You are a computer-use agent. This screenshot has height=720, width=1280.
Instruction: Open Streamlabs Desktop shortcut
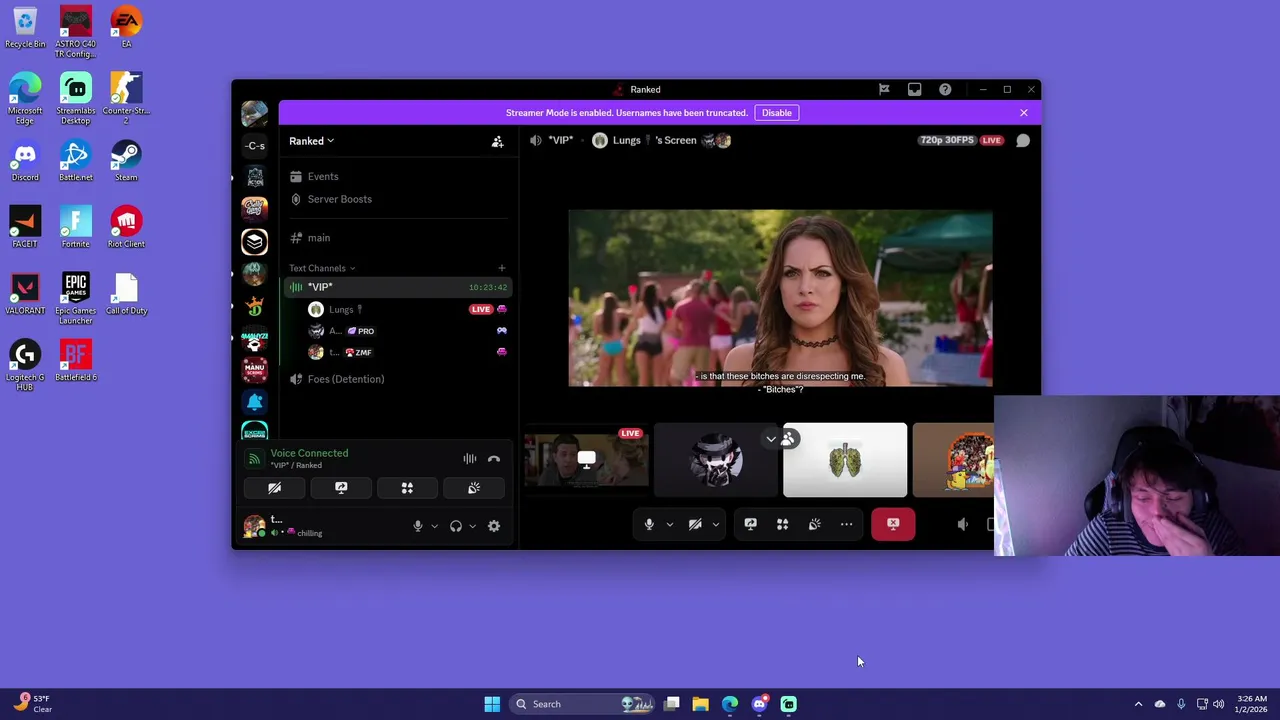(76, 99)
